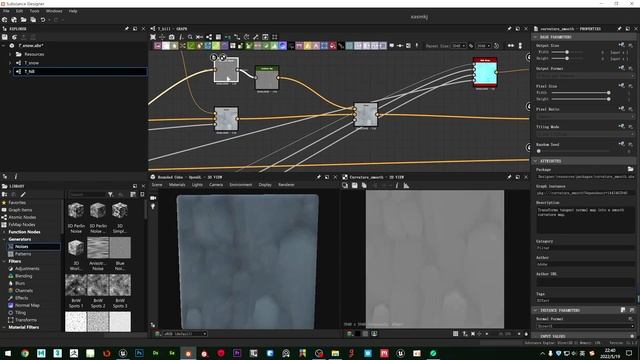This screenshot has height=360, width=640.
Task: Open the File menu
Action: [6, 11]
